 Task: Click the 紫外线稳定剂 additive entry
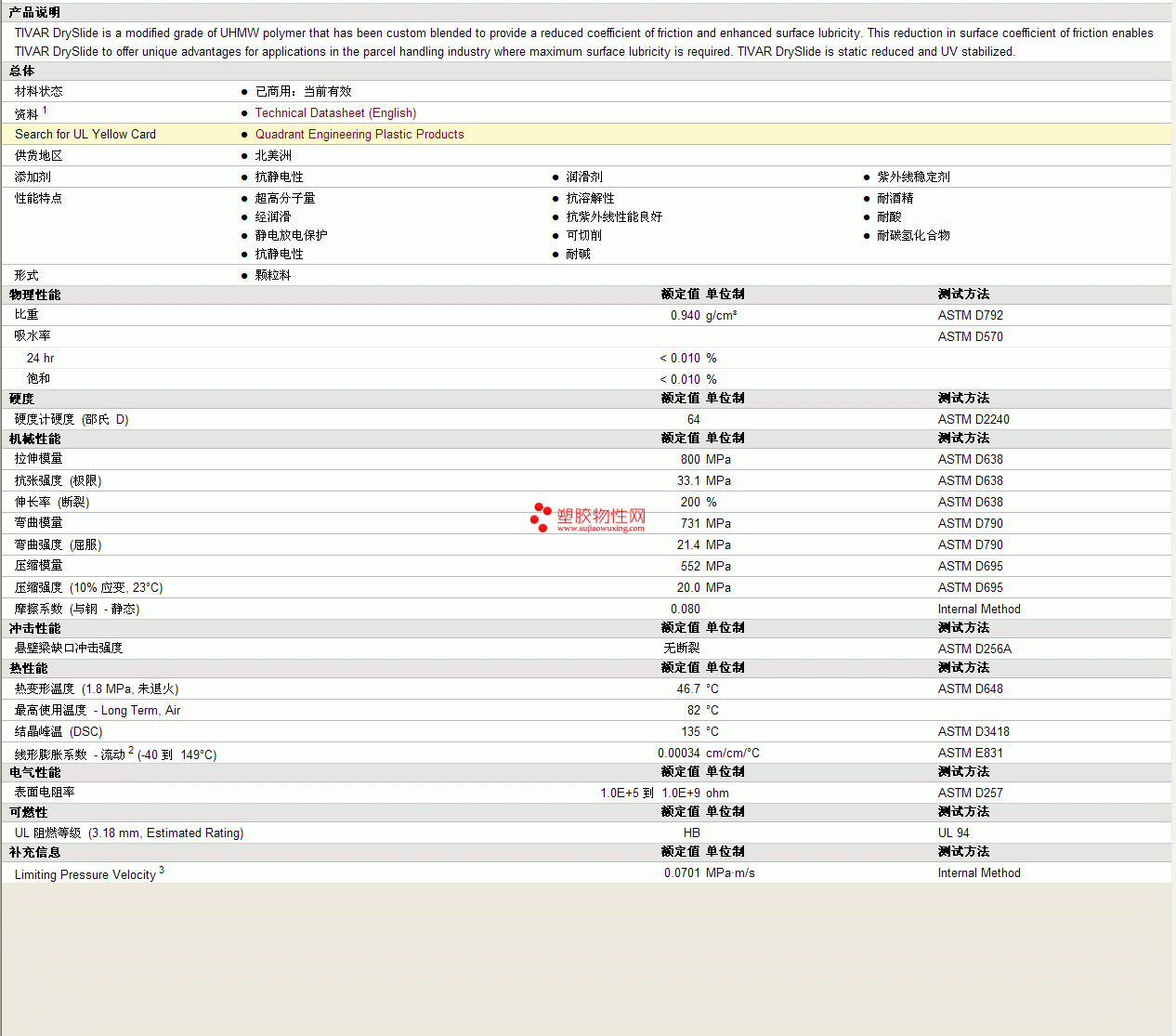[913, 177]
